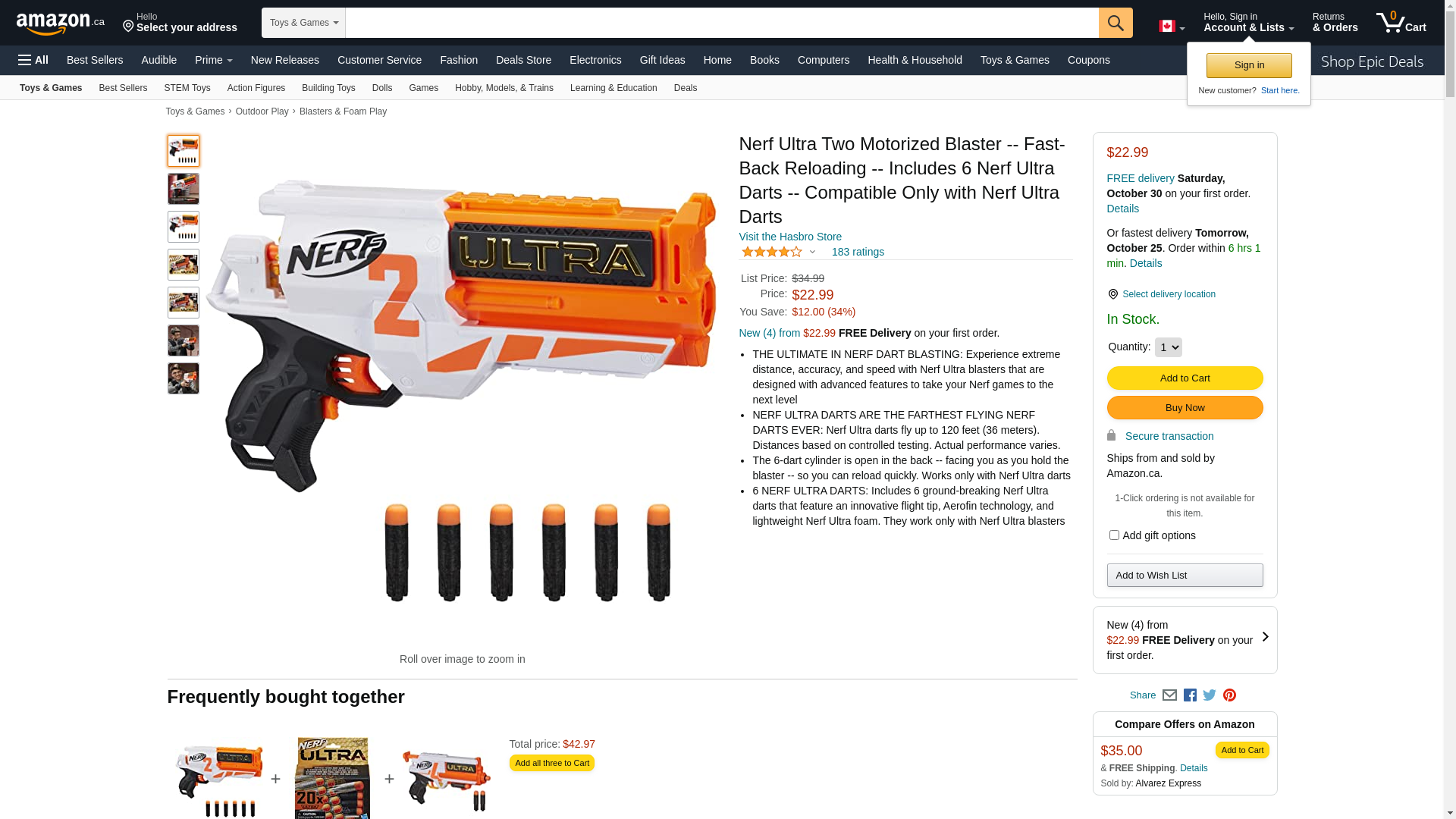
Task: Expand the star rating breakdown arrow
Action: (812, 252)
